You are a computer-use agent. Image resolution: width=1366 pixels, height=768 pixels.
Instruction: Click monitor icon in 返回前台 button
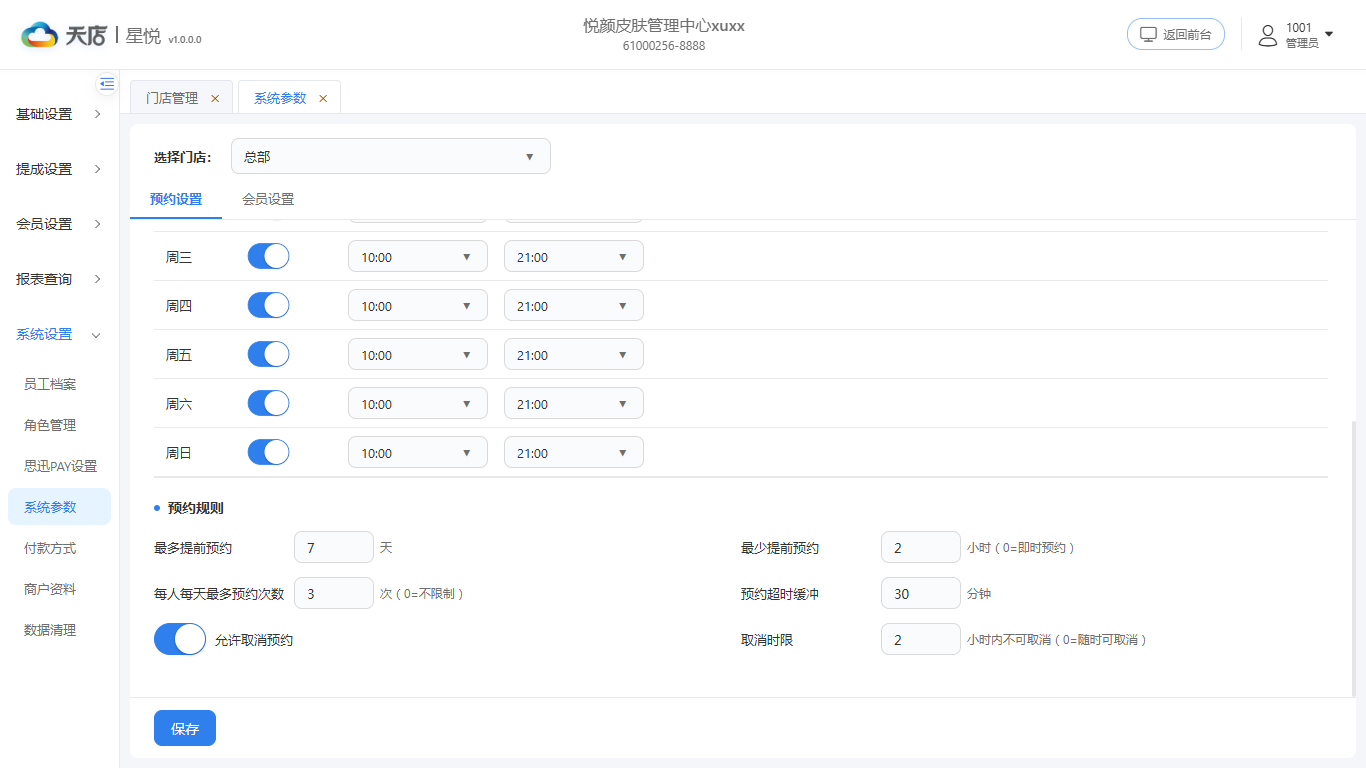click(1148, 34)
